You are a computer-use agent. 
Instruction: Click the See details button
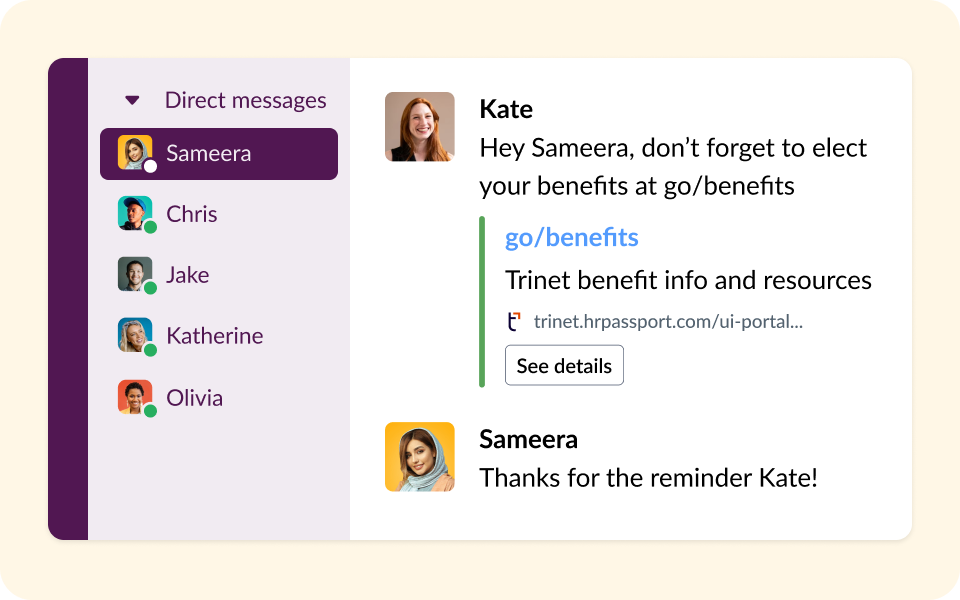tap(564, 366)
